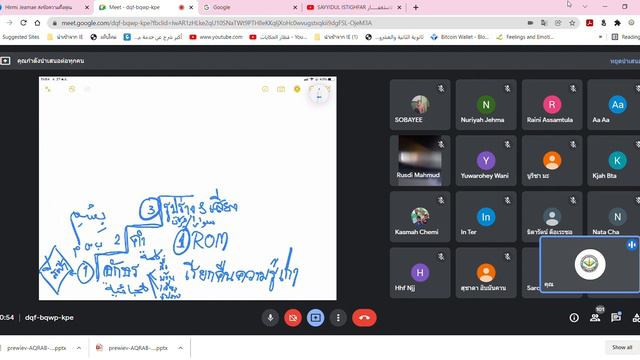Image resolution: width=640 pixels, height=360 pixels.
Task: Open second prewiev-AQRAB pptx download
Action: 133,348
